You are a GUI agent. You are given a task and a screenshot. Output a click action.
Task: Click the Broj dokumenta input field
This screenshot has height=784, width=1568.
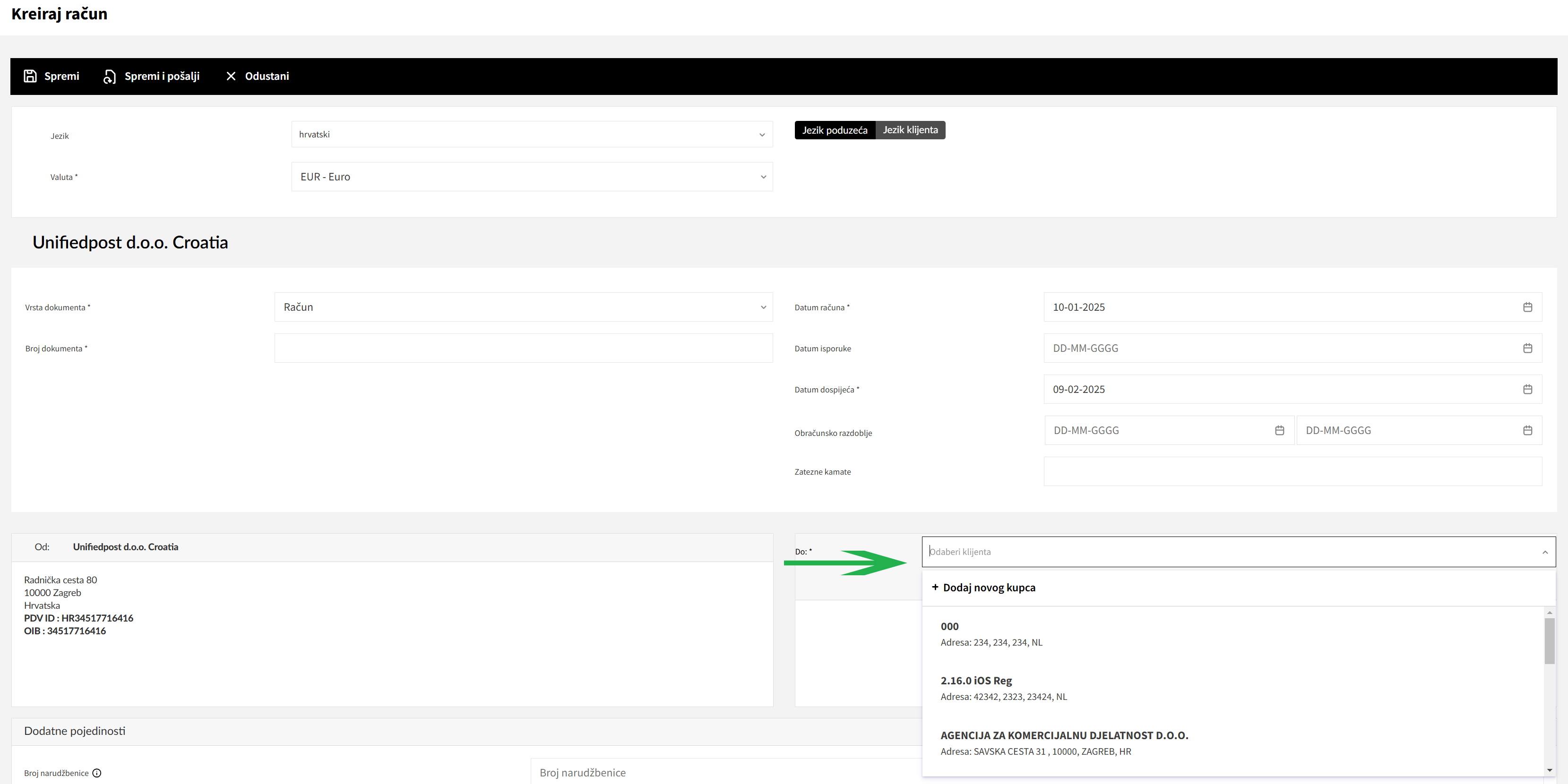[524, 348]
